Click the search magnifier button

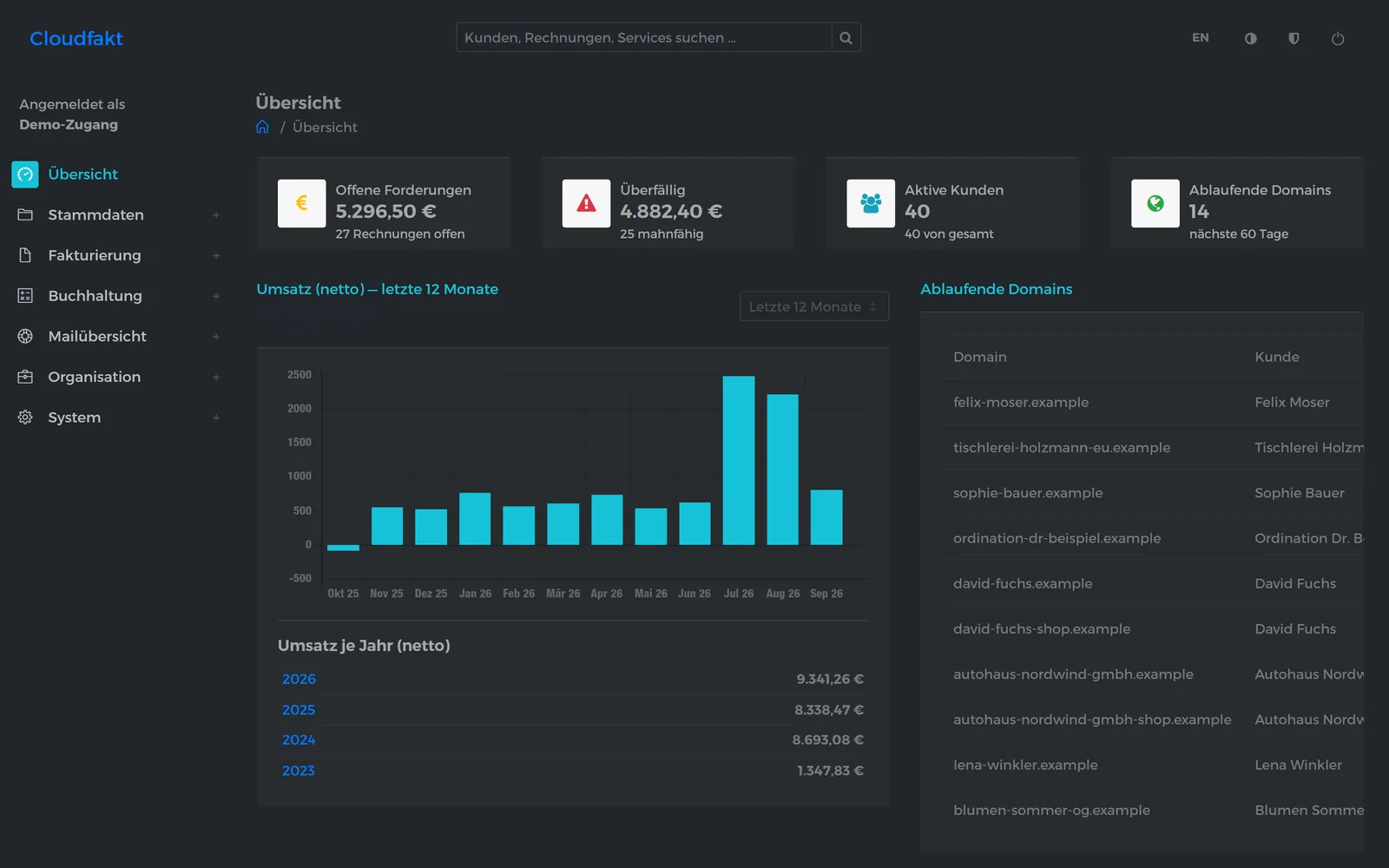pyautogui.click(x=846, y=37)
